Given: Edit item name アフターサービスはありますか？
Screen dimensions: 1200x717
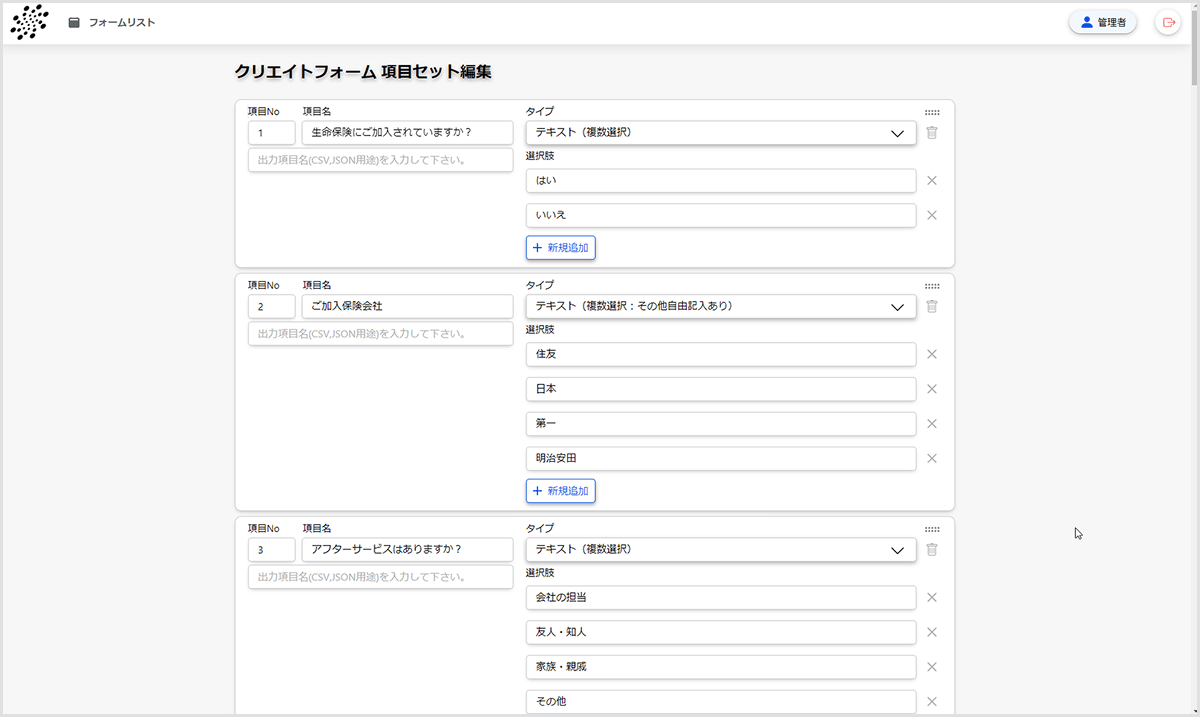Looking at the screenshot, I should pyautogui.click(x=407, y=549).
